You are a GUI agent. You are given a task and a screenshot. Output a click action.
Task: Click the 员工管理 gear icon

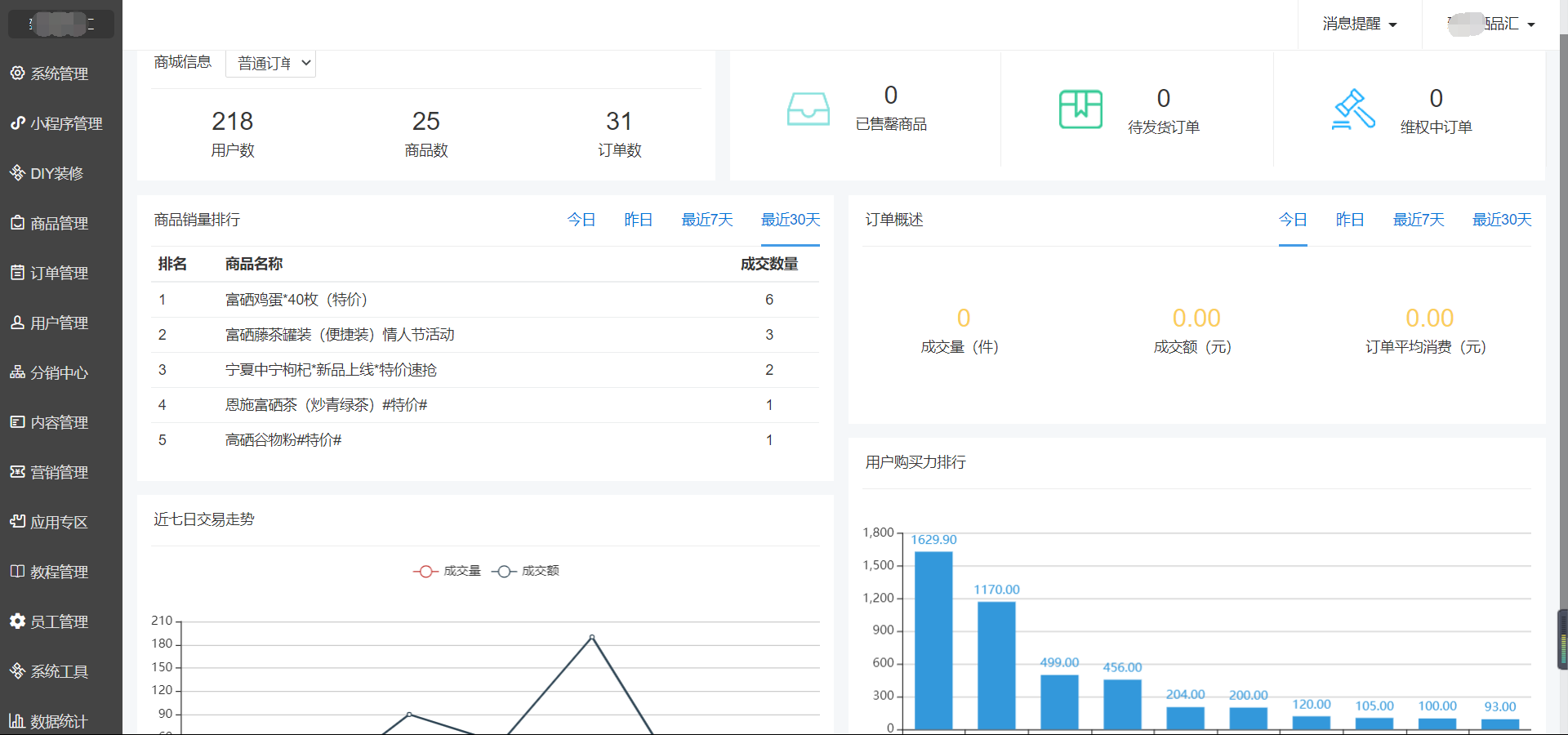pyautogui.click(x=17, y=621)
